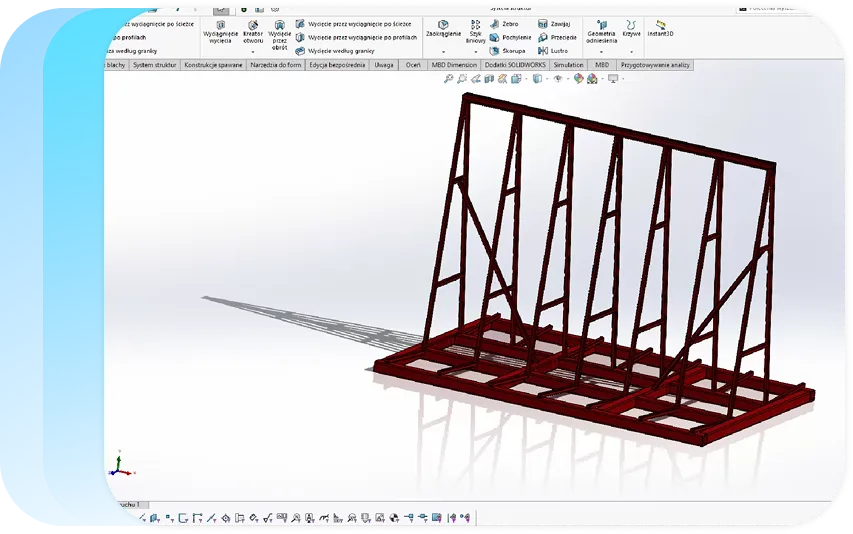Expand the Display Style dropdown arrow
The height and width of the screenshot is (534, 853).
pyautogui.click(x=547, y=79)
